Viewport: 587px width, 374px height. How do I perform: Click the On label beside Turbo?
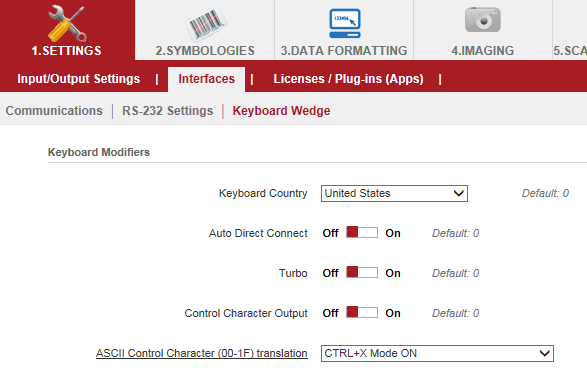pos(393,273)
